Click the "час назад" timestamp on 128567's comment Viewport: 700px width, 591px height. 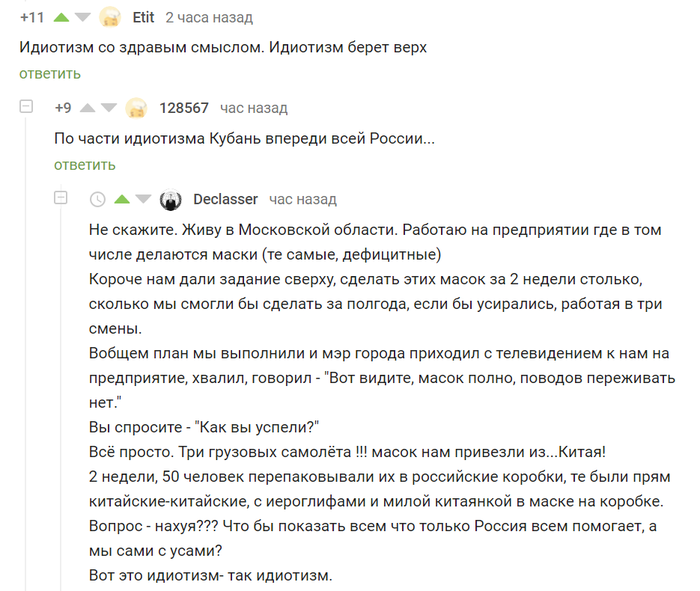point(254,108)
